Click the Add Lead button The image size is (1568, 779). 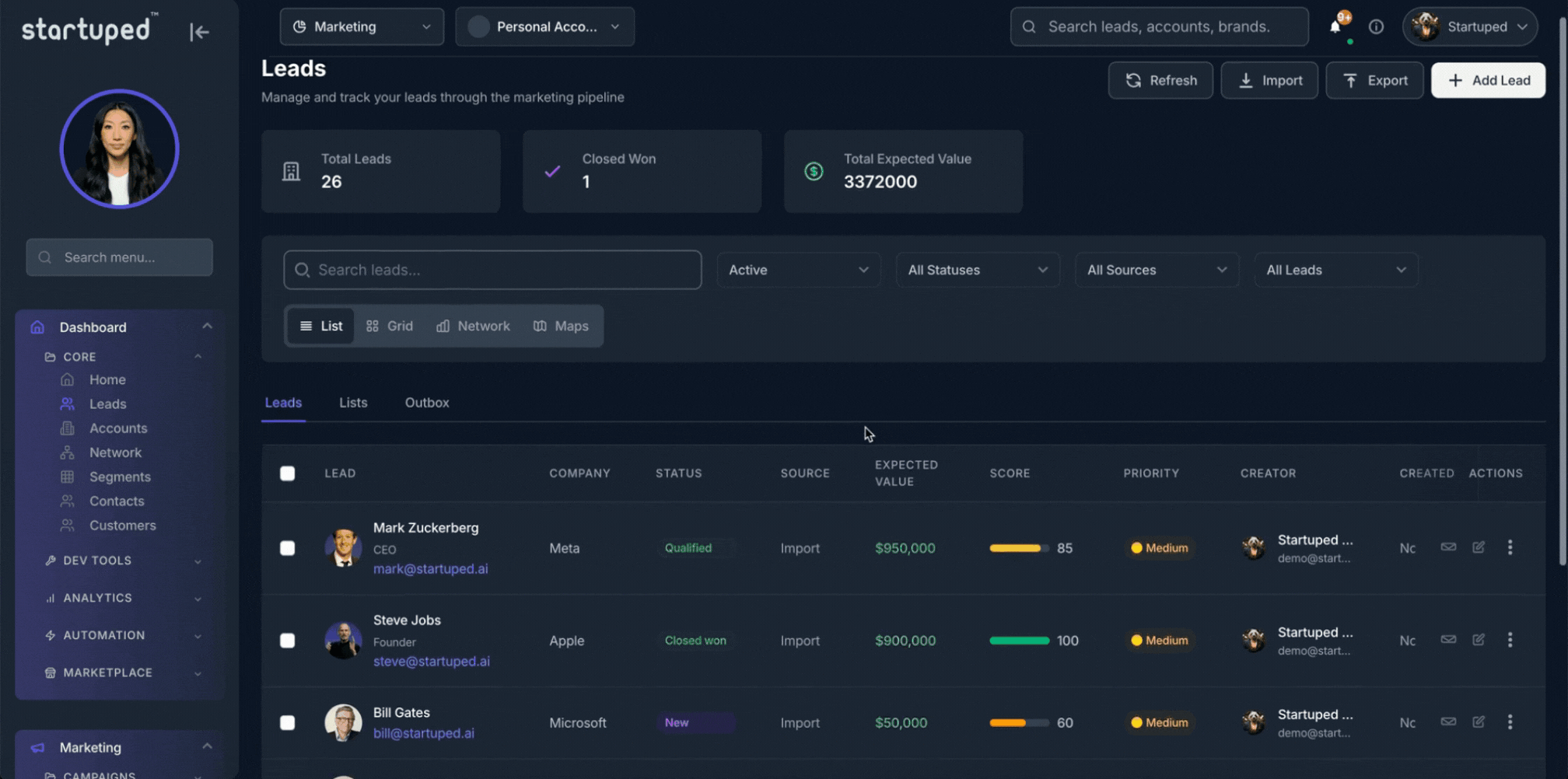coord(1488,80)
